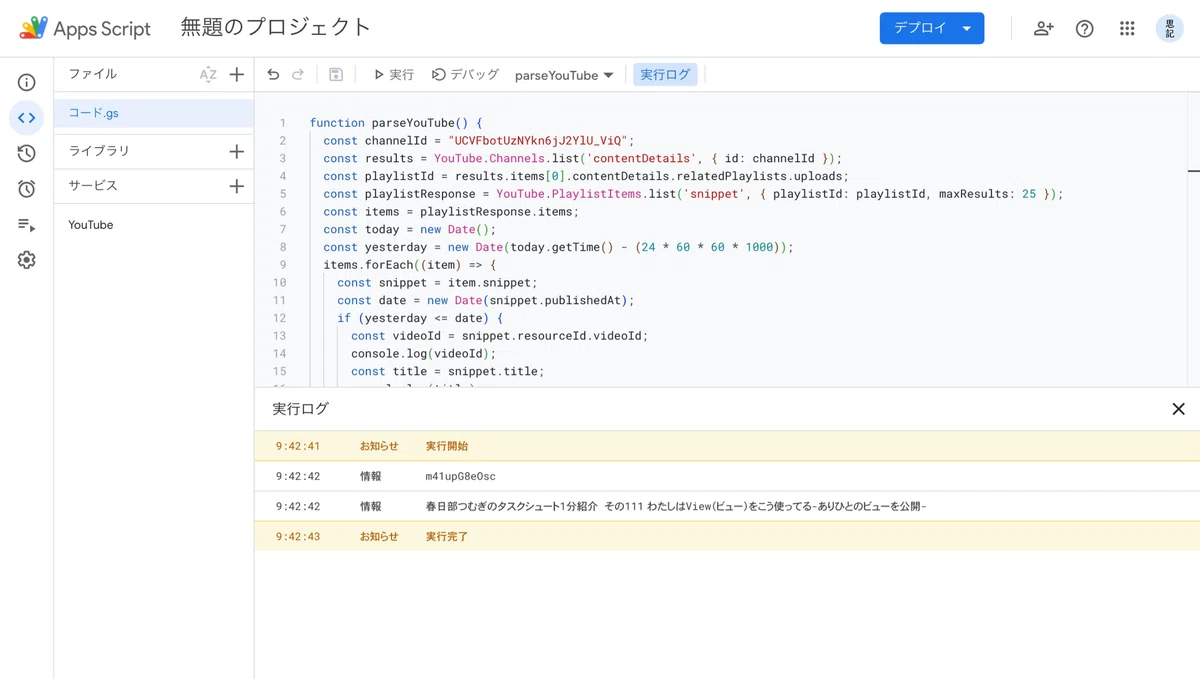
Task: Click maxResults value 25 in code
Action: click(1029, 194)
